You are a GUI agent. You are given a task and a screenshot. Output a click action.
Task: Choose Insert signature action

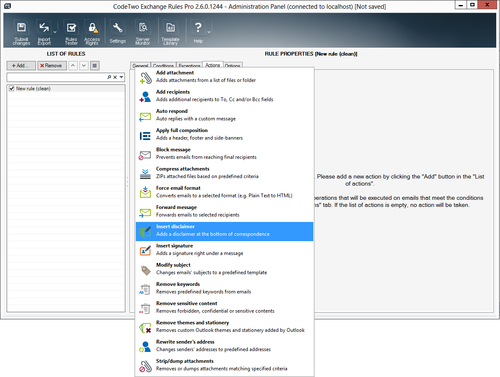pyautogui.click(x=224, y=250)
